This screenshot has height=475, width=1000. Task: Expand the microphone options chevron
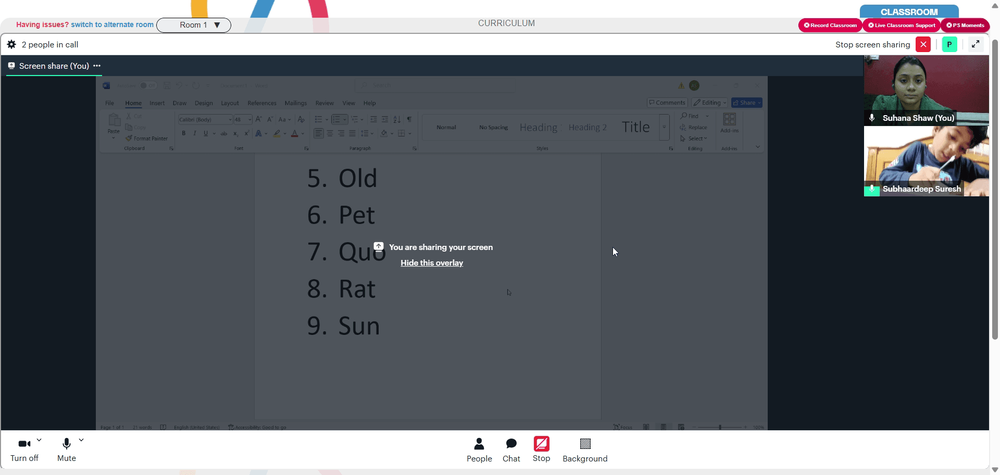81,440
